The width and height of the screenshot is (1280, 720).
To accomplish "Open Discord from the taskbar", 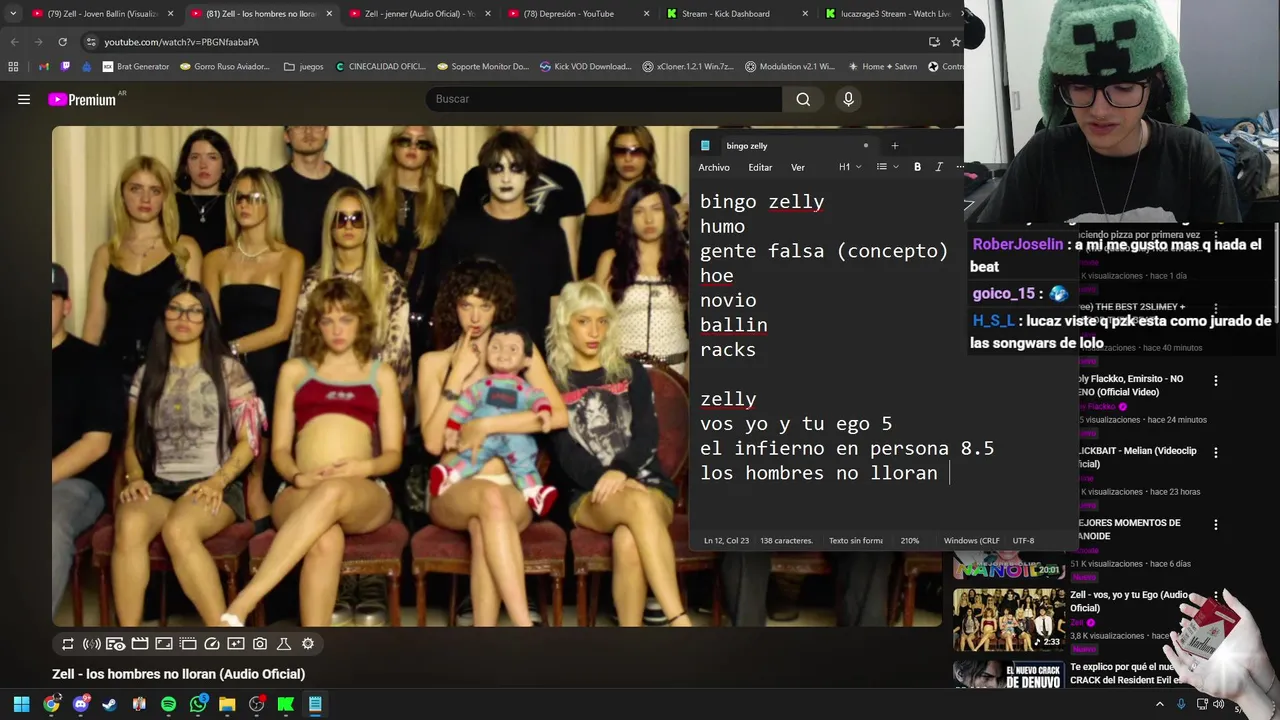I will click(x=81, y=704).
